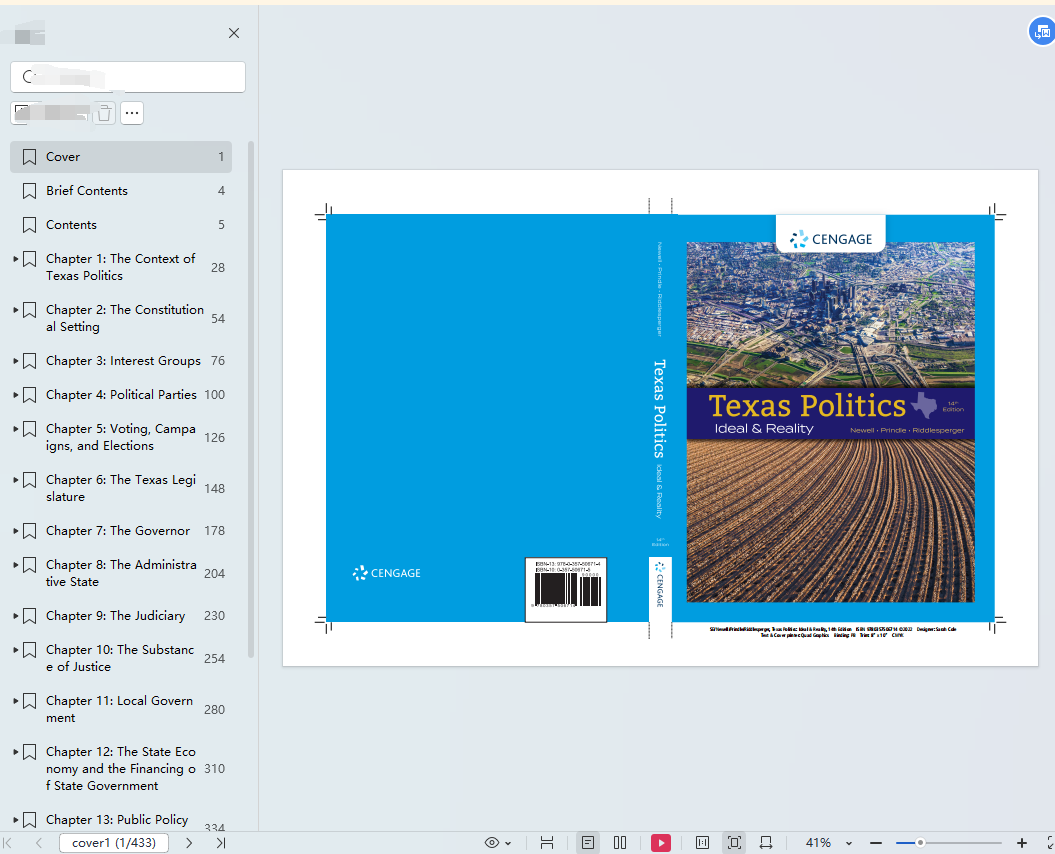Jump to Chapter 3: Interest Groups
The image size is (1055, 854).
(x=123, y=361)
